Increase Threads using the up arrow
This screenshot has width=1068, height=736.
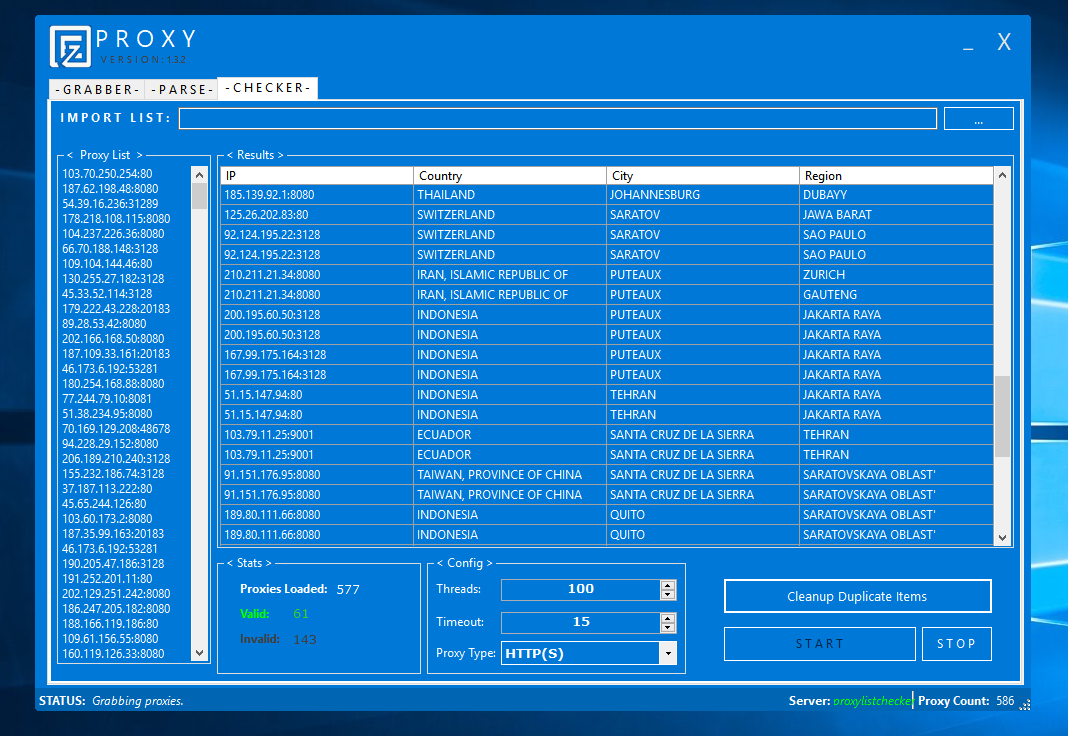click(x=667, y=584)
